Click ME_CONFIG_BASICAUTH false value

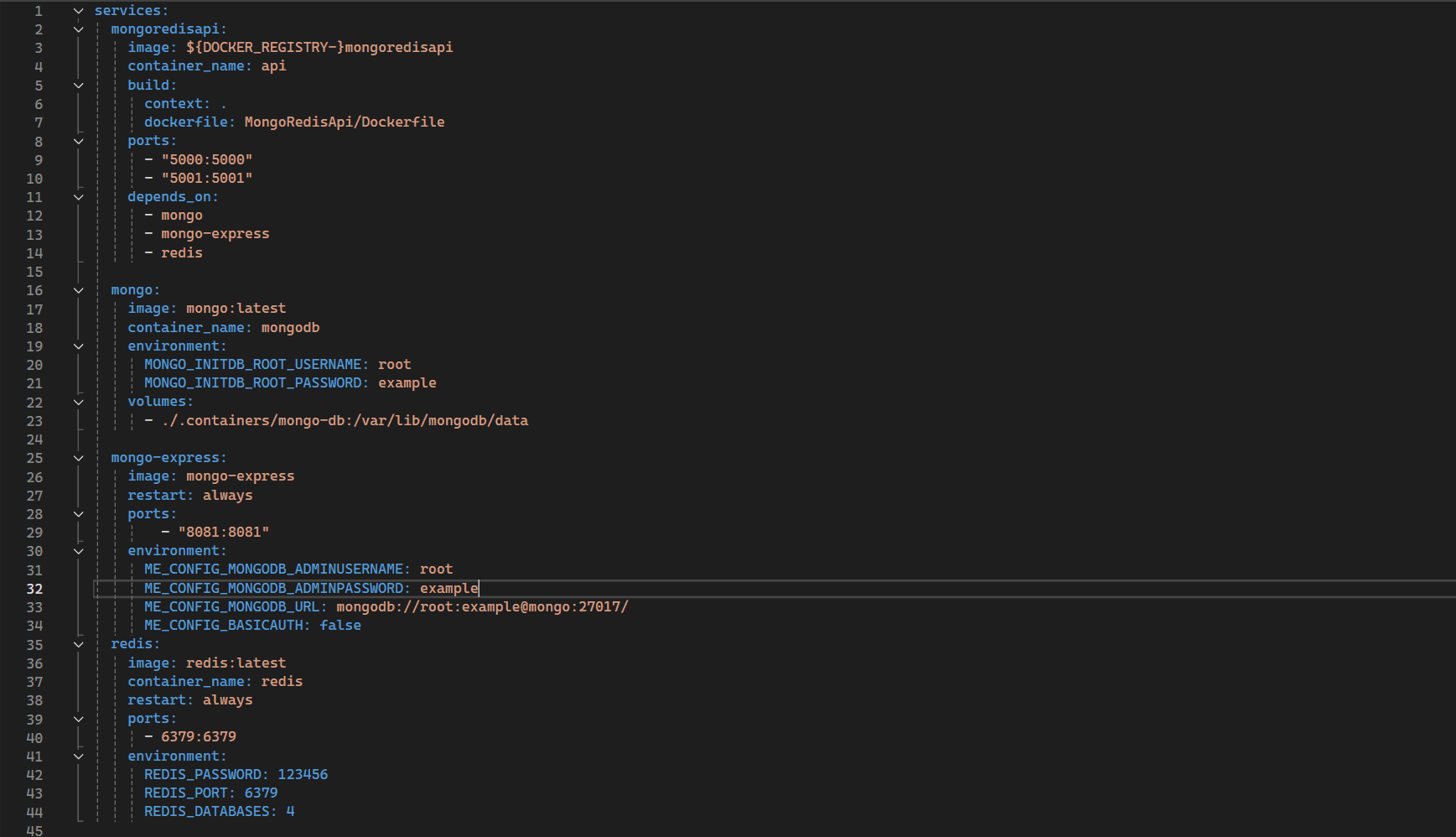tap(340, 625)
